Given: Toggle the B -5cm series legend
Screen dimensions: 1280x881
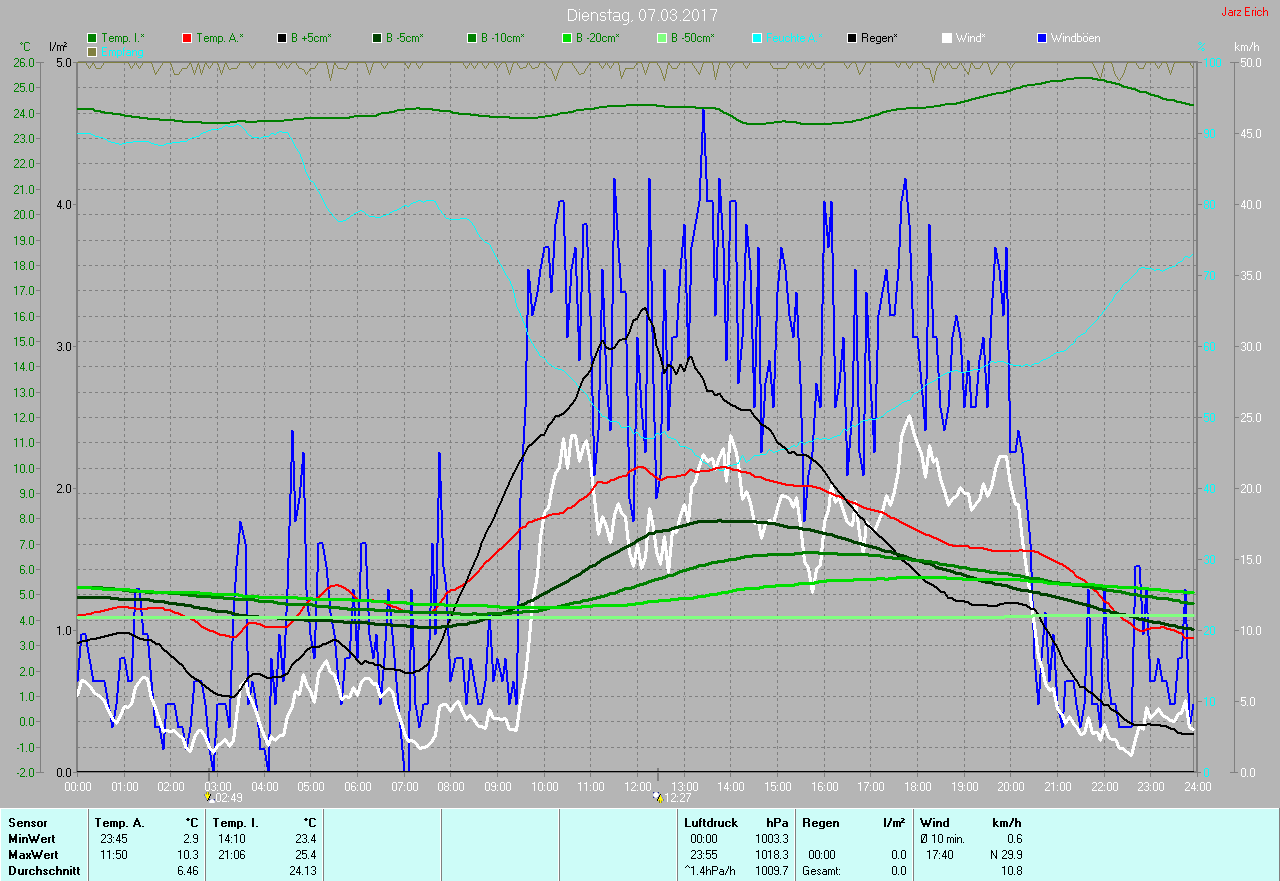Looking at the screenshot, I should tap(378, 38).
